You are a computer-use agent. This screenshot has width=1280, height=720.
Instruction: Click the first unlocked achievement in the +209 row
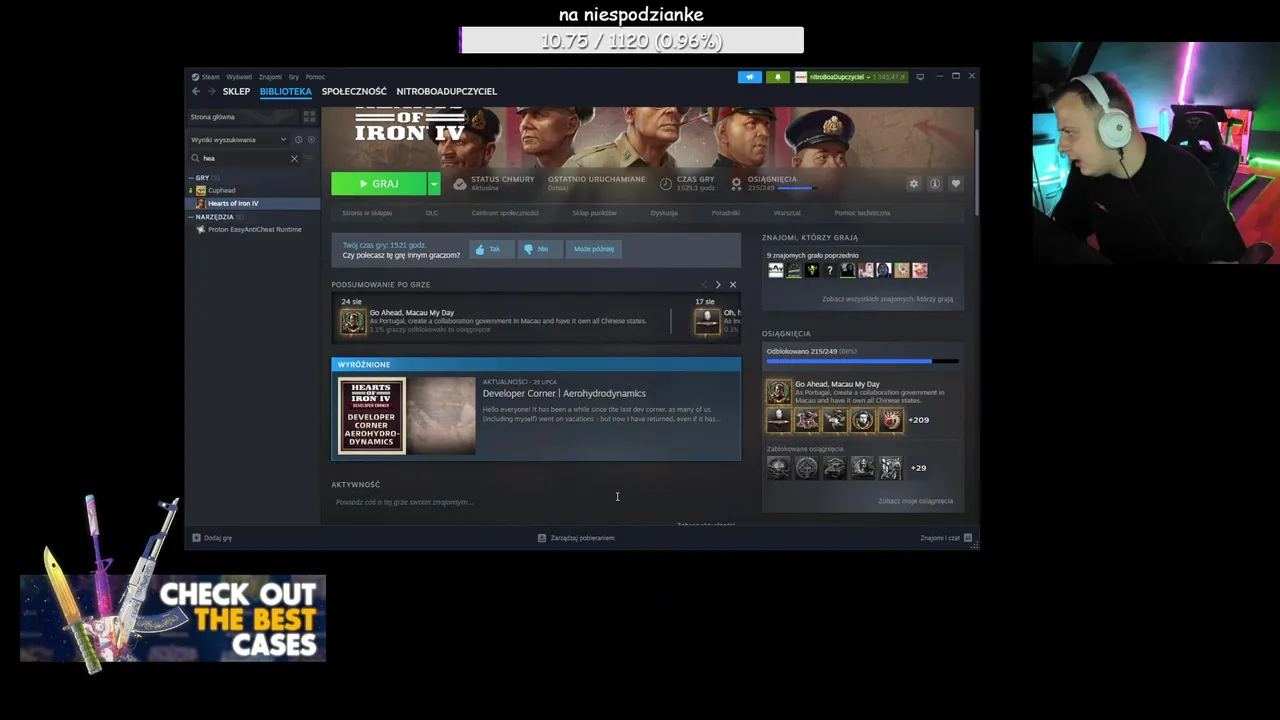click(779, 420)
